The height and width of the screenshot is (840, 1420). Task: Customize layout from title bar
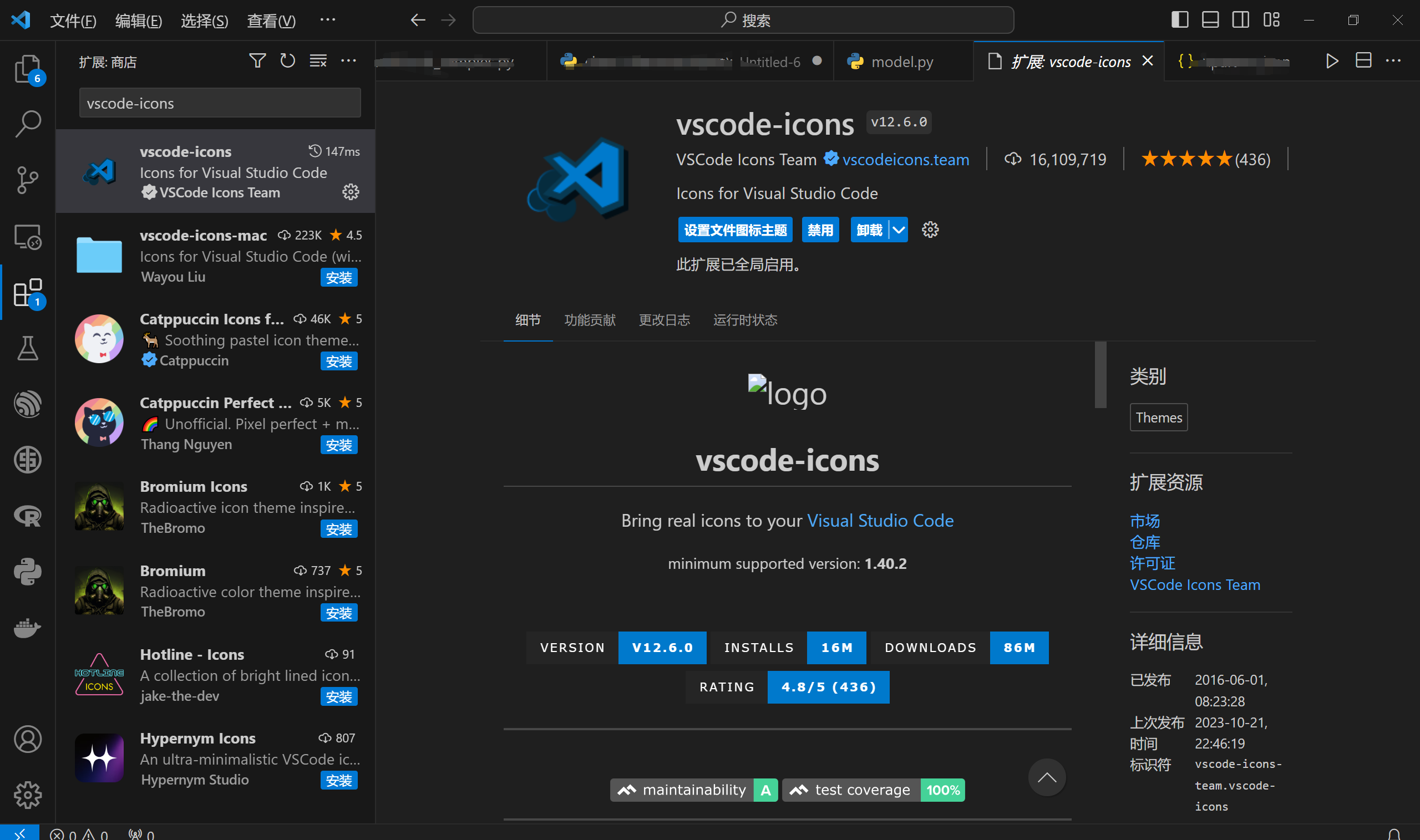(1271, 20)
